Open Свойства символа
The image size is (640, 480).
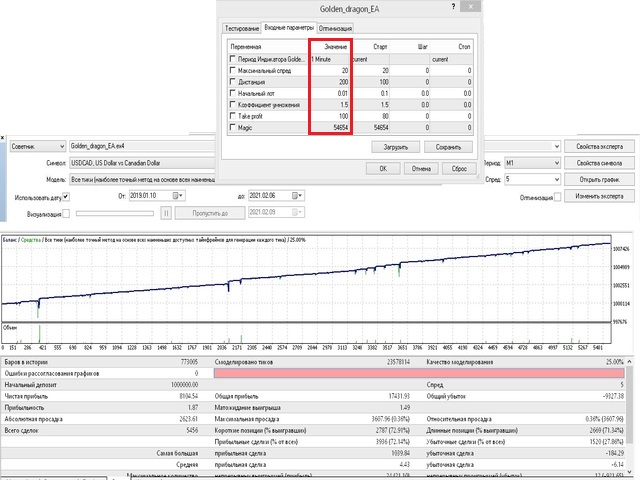click(x=599, y=163)
